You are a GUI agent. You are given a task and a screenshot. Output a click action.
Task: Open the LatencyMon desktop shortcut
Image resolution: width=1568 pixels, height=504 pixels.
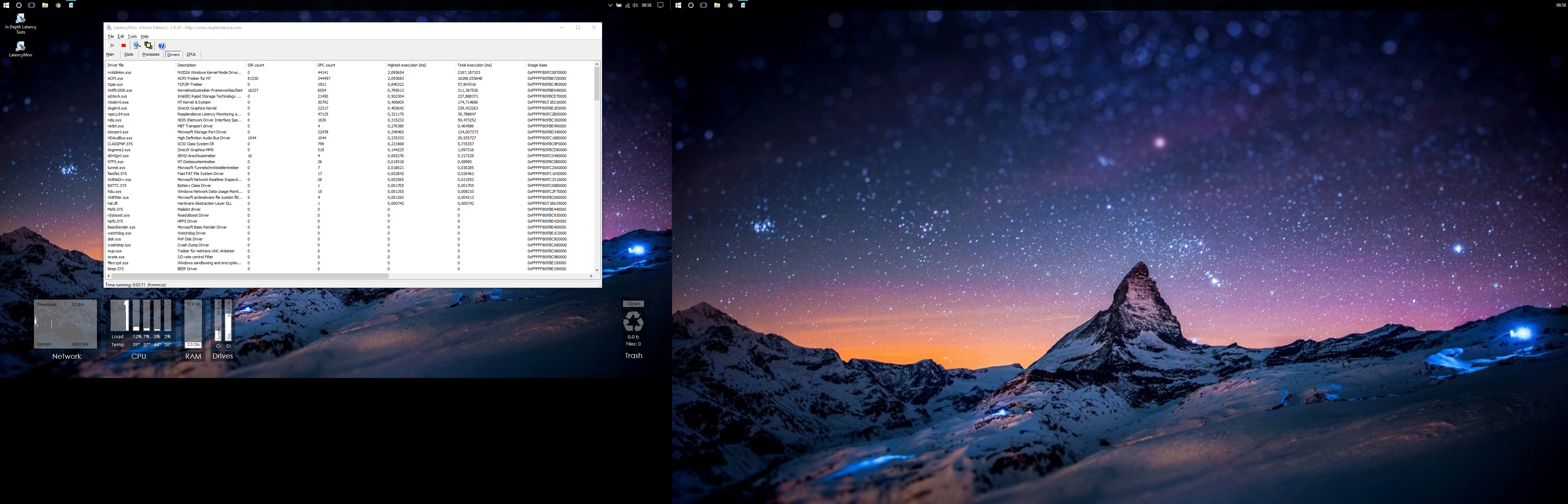tap(21, 49)
